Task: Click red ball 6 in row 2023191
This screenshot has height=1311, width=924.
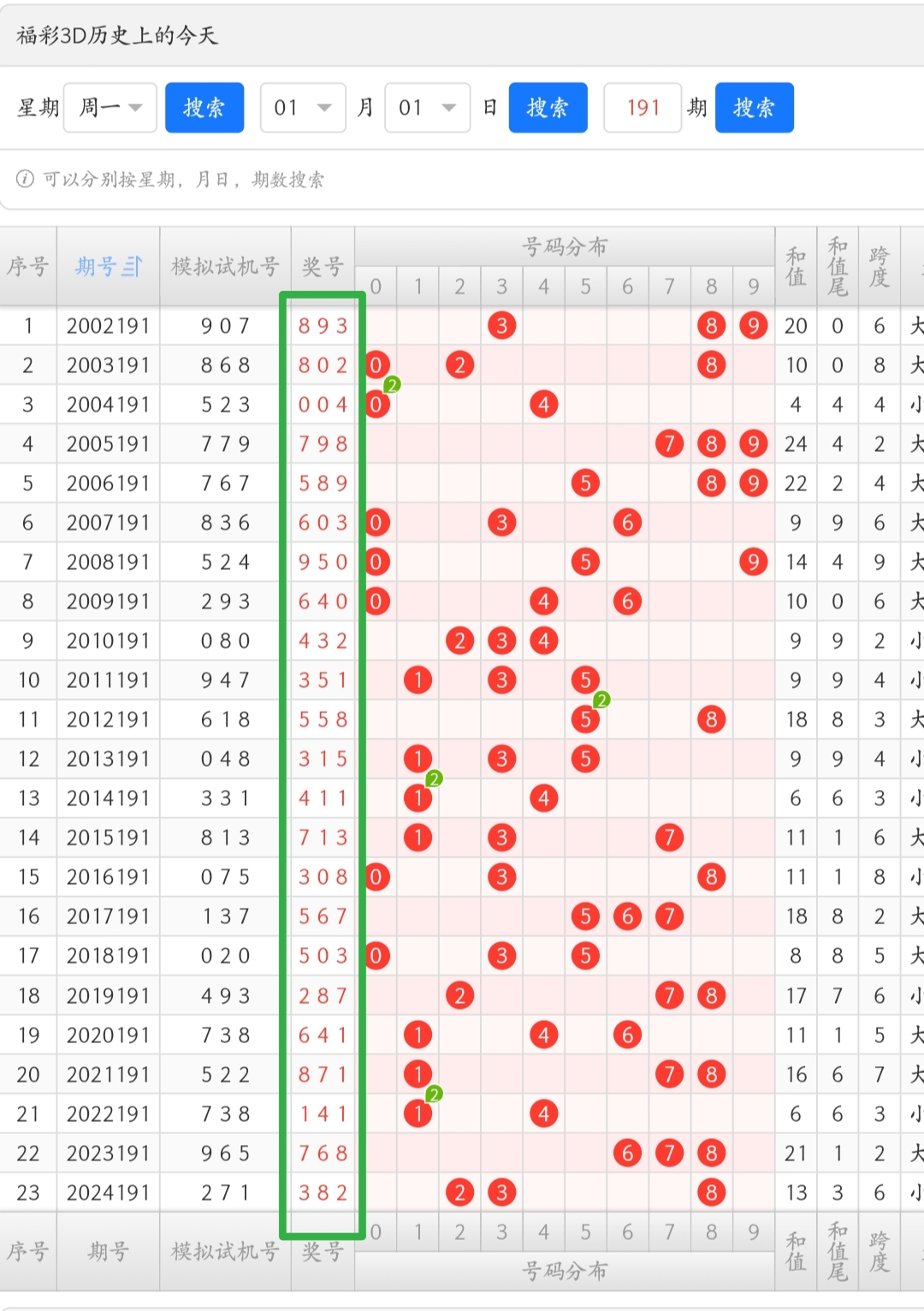Action: coord(628,1154)
